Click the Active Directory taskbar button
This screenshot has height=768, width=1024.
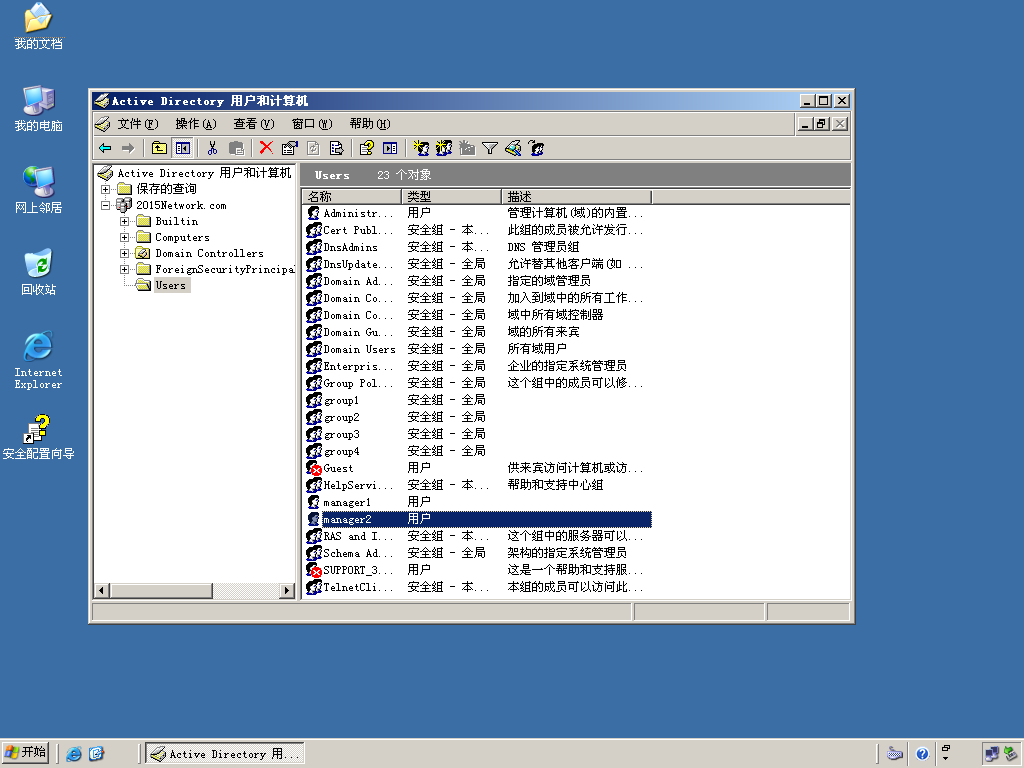[x=225, y=754]
